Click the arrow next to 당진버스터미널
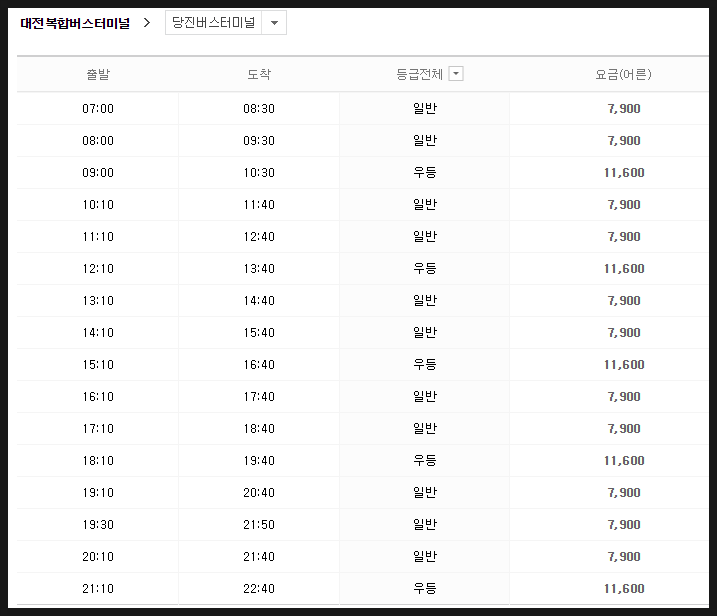 point(274,22)
